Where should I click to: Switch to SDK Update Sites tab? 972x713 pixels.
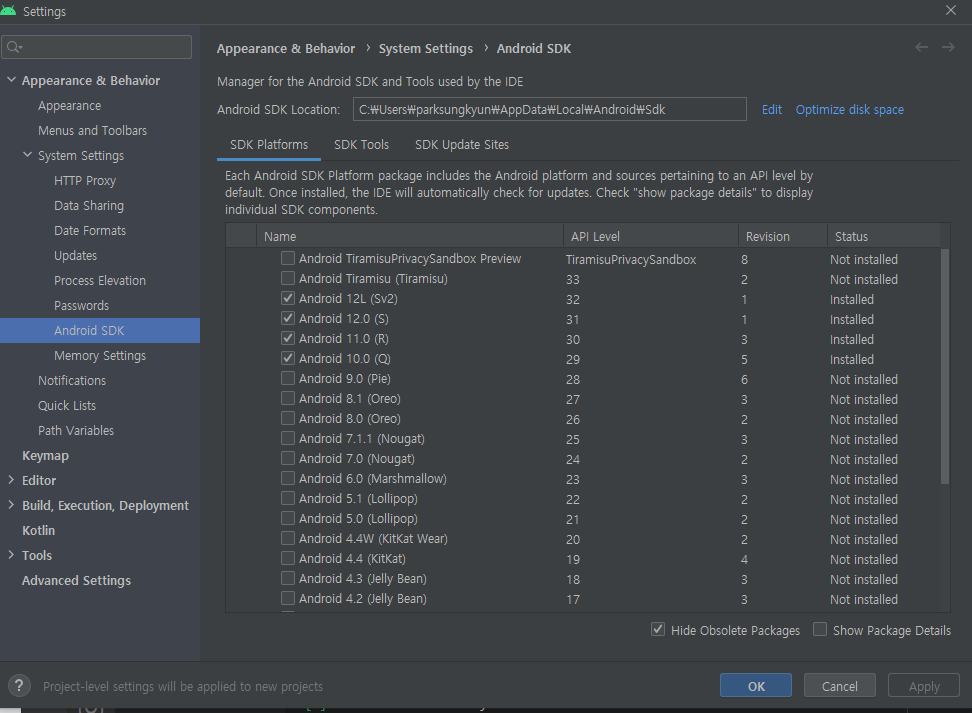[x=462, y=144]
